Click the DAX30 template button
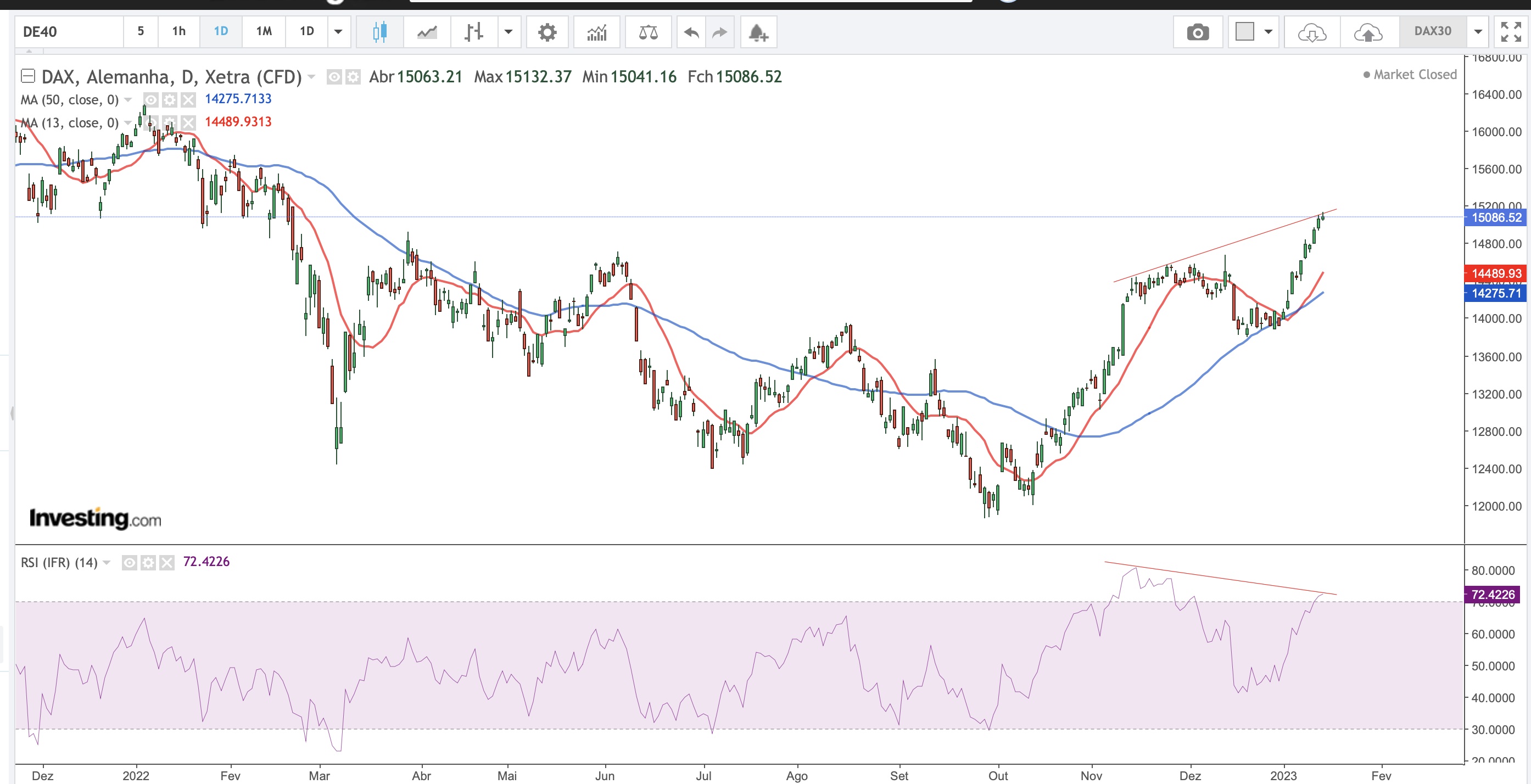The image size is (1531, 784). [1432, 31]
